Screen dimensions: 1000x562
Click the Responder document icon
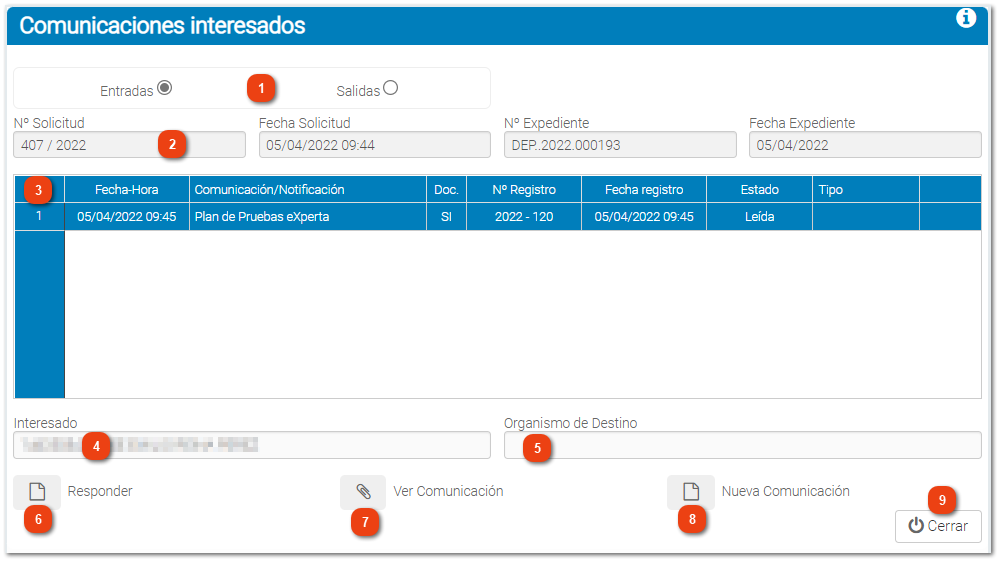coord(37,492)
